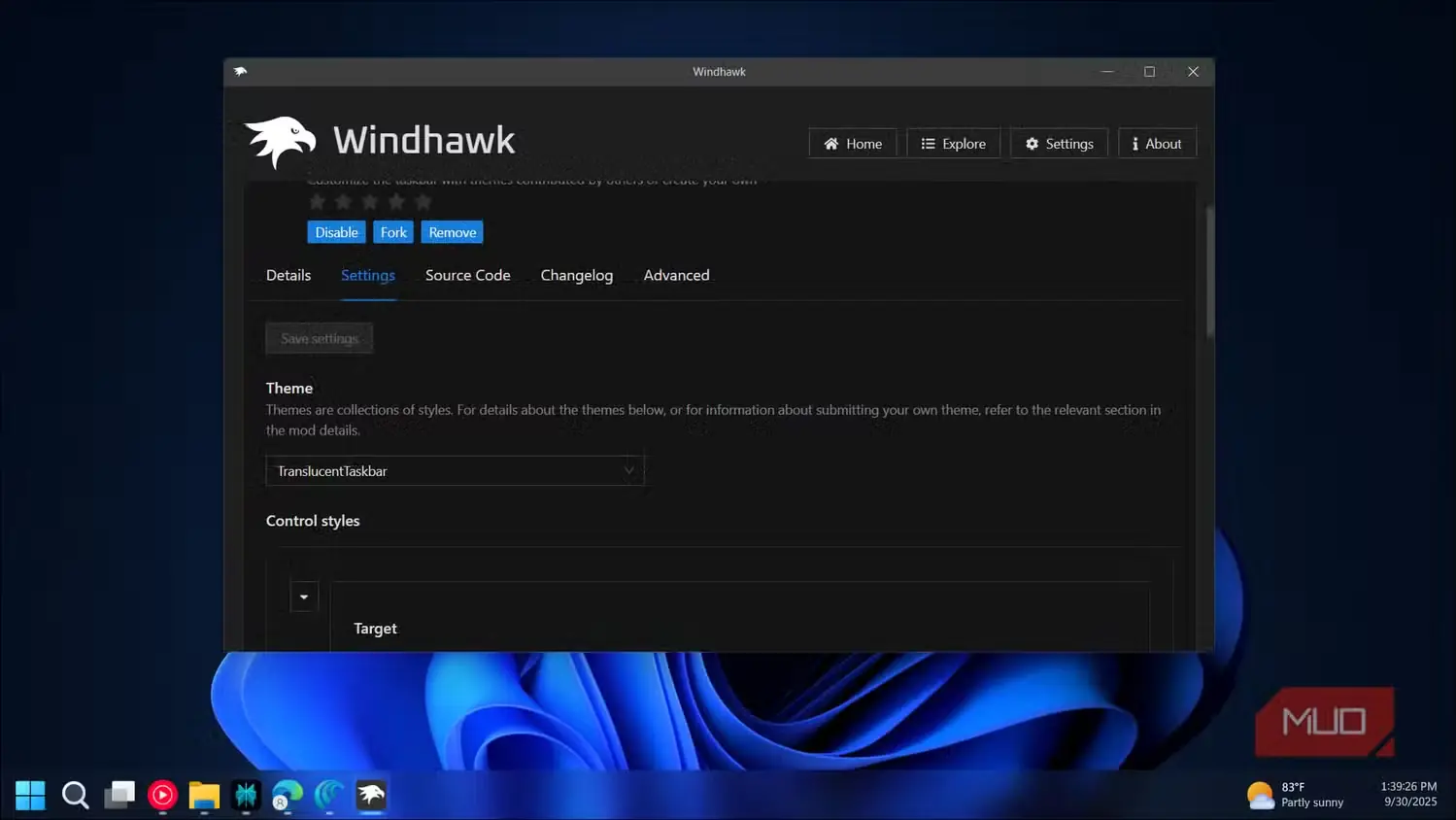Image resolution: width=1456 pixels, height=820 pixels.
Task: Open the second Edge taskbar icon
Action: 329,795
